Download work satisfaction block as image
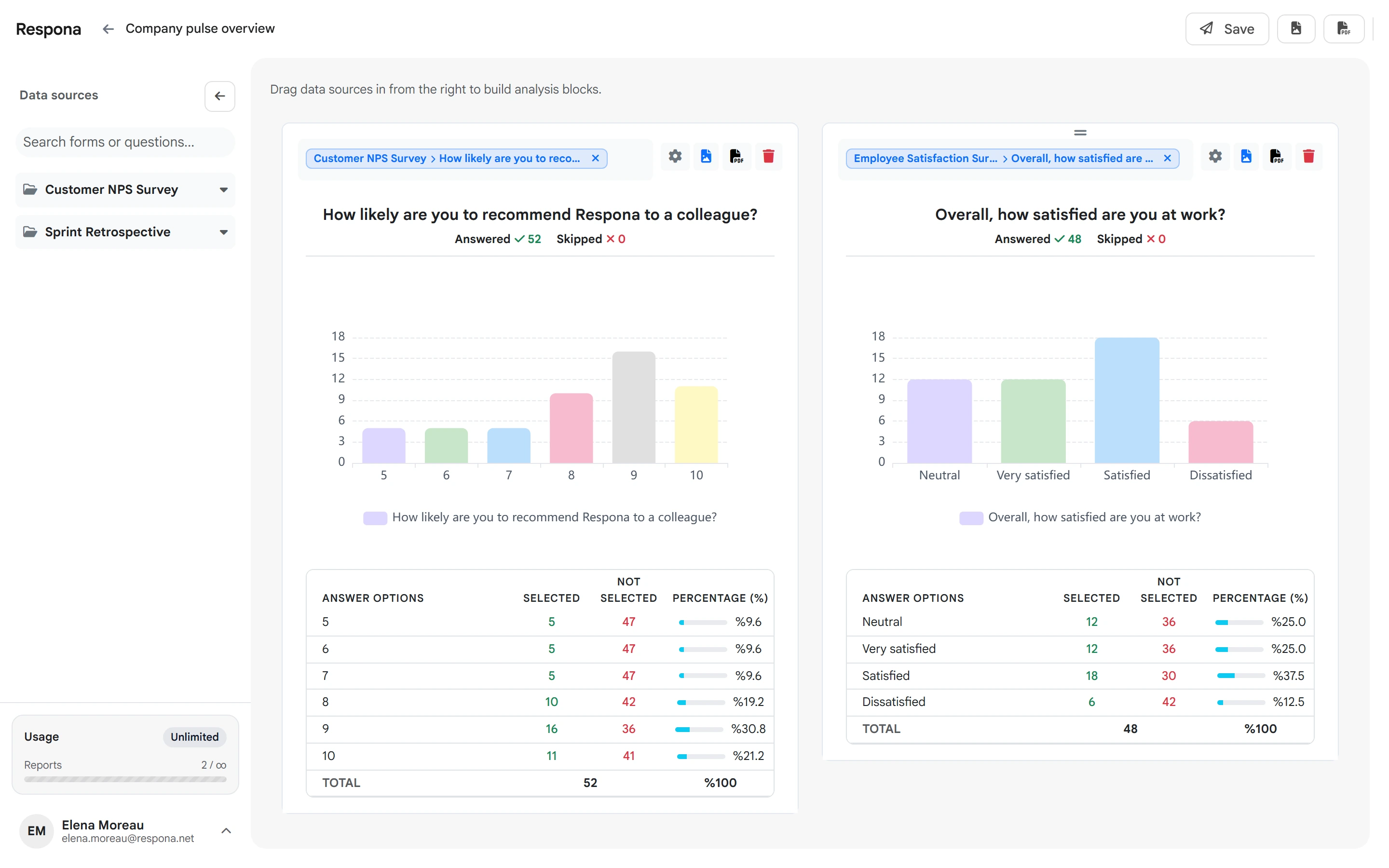The image size is (1389, 868). (x=1246, y=156)
